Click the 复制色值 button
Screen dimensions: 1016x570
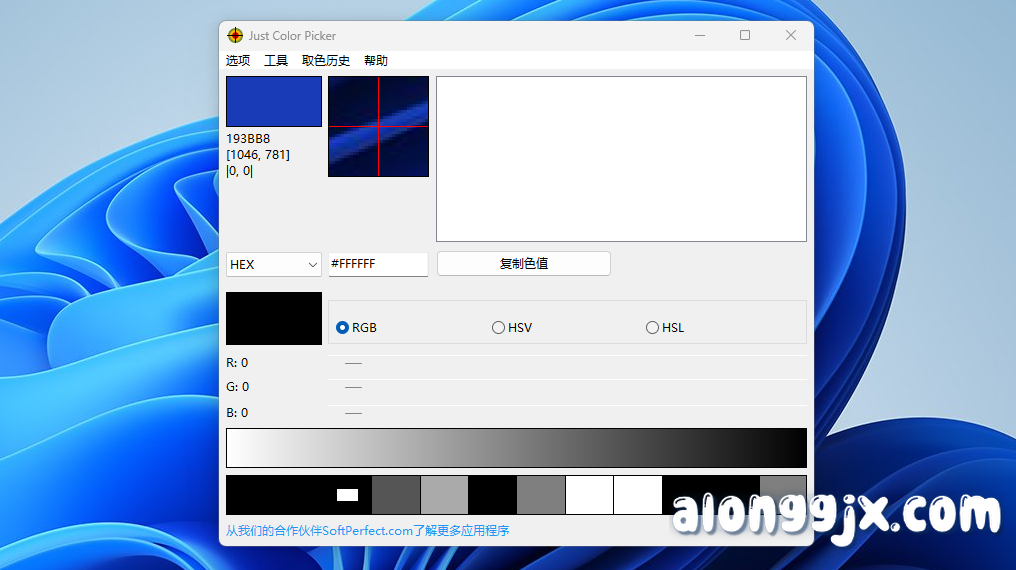[524, 264]
